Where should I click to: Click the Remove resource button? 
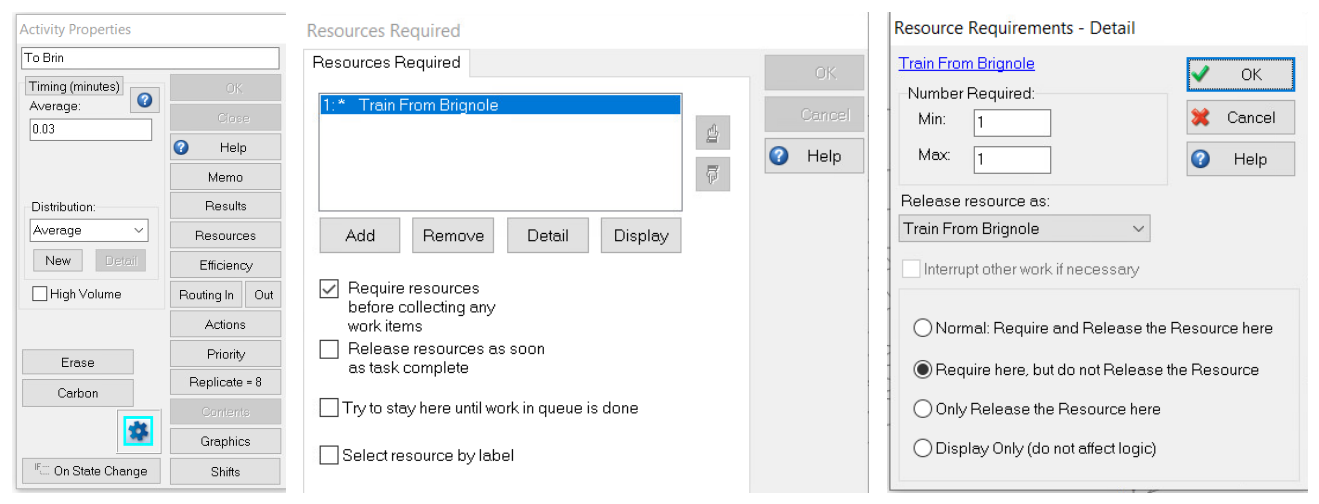[453, 236]
